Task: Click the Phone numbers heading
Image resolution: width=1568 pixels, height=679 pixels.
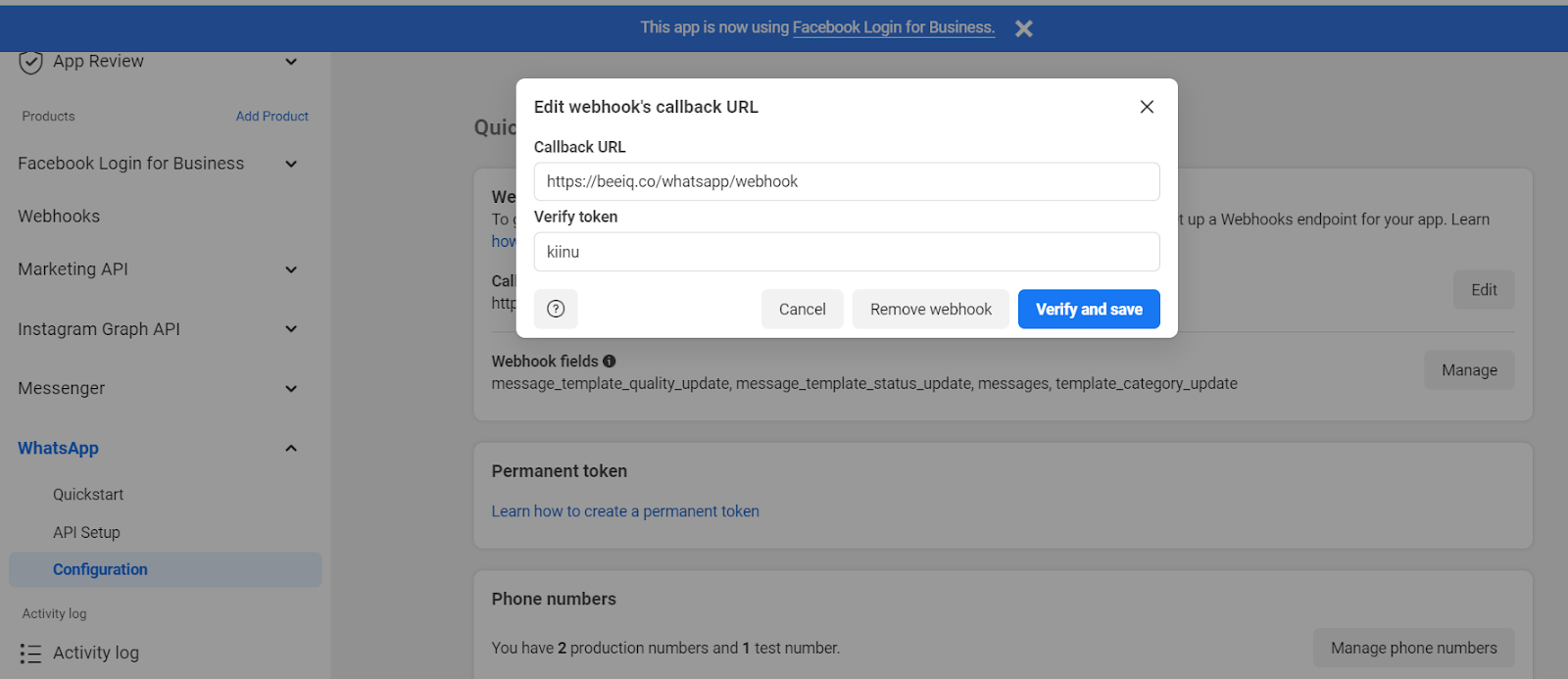Action: click(x=554, y=599)
